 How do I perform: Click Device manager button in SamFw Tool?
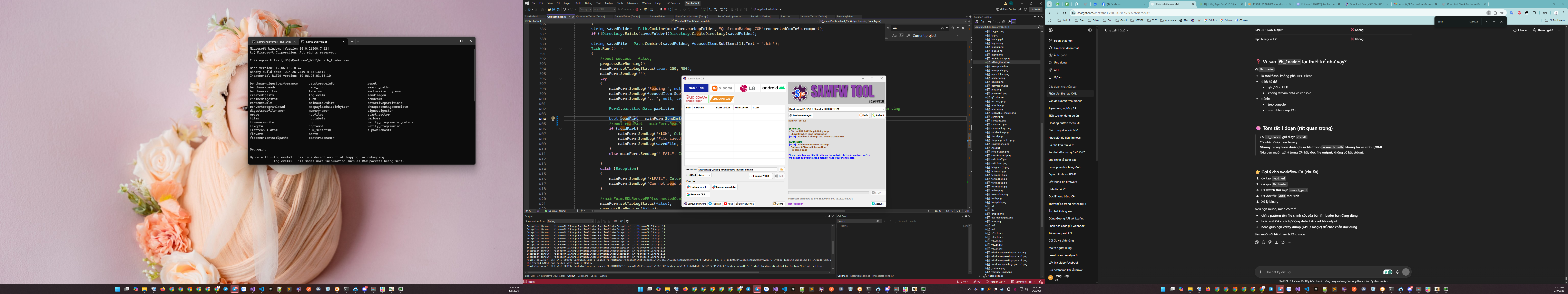[x=801, y=115]
